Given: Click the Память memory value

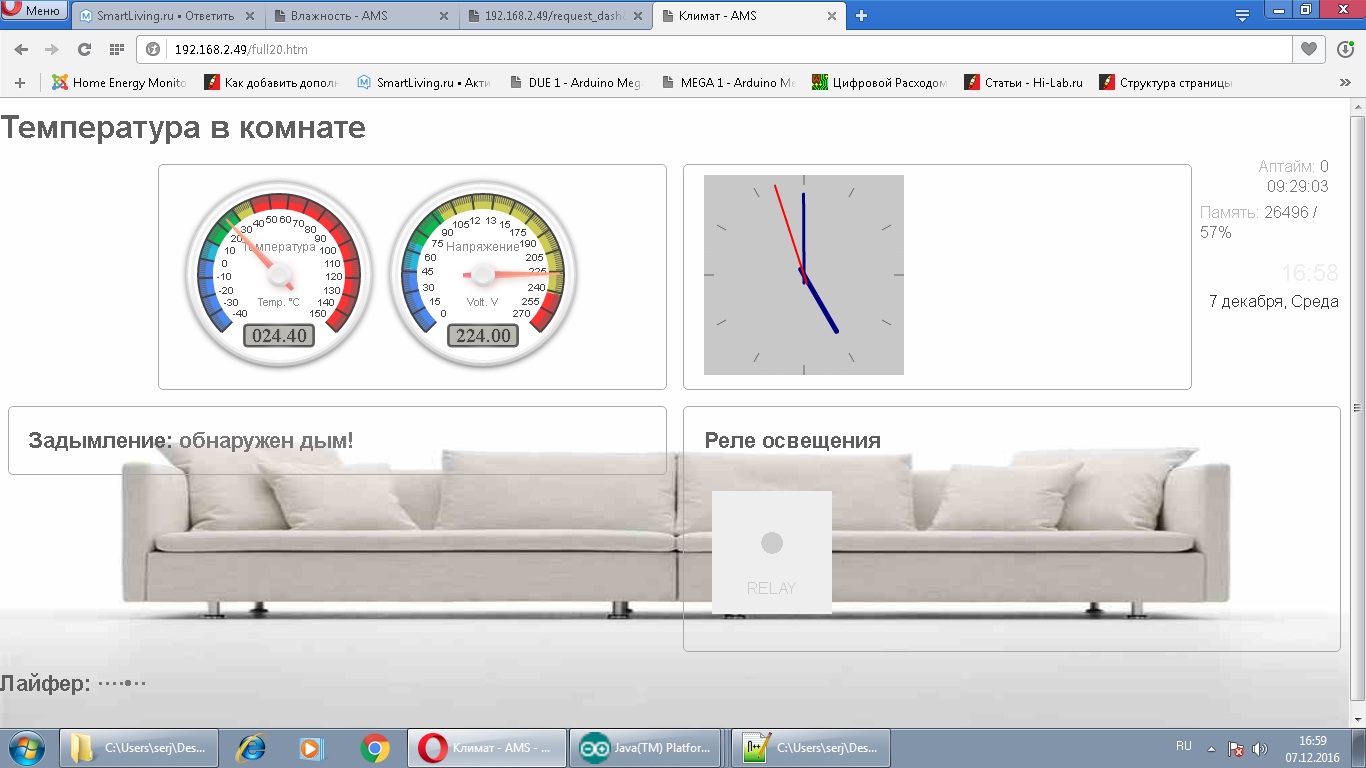Looking at the screenshot, I should pos(1259,222).
